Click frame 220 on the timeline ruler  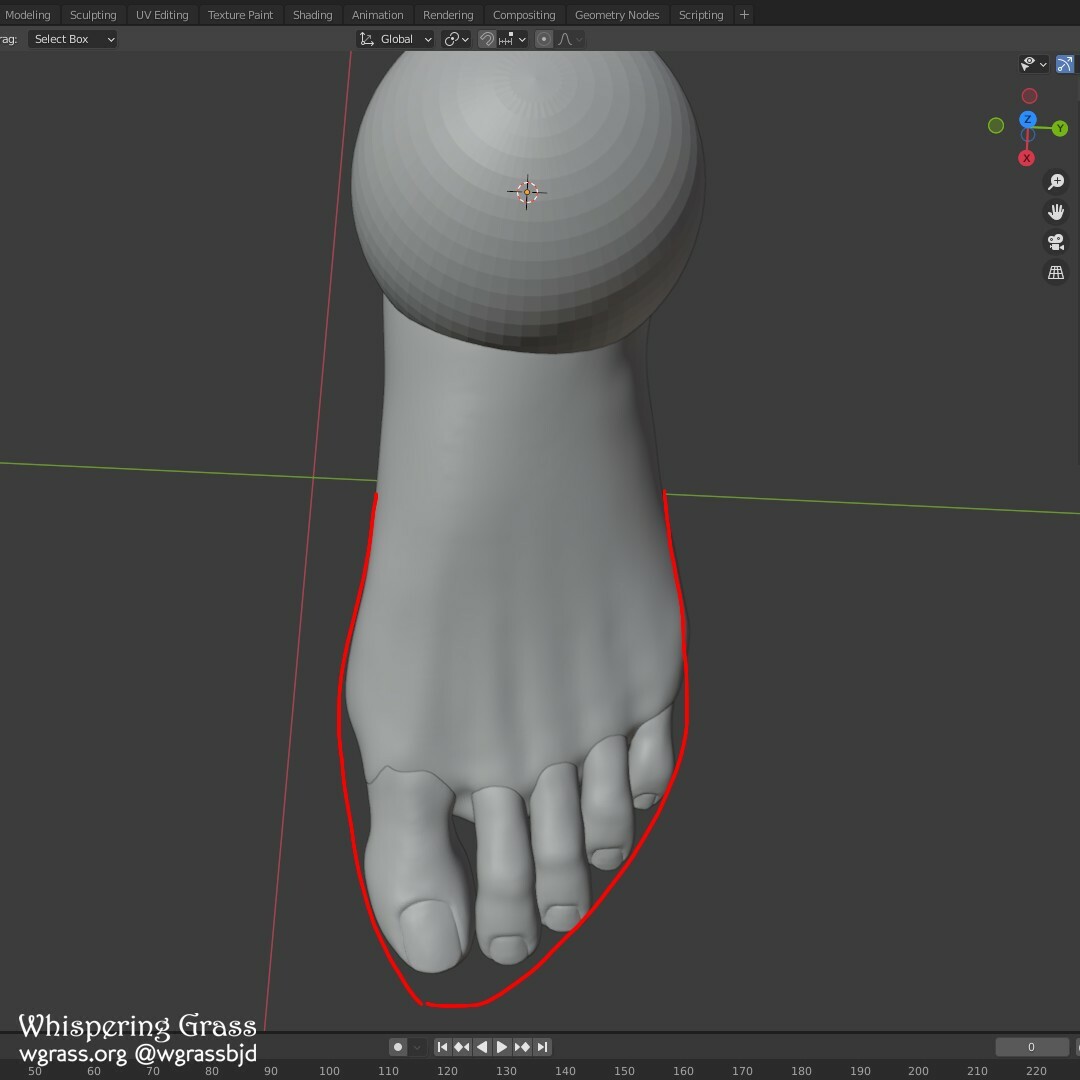[1036, 1071]
